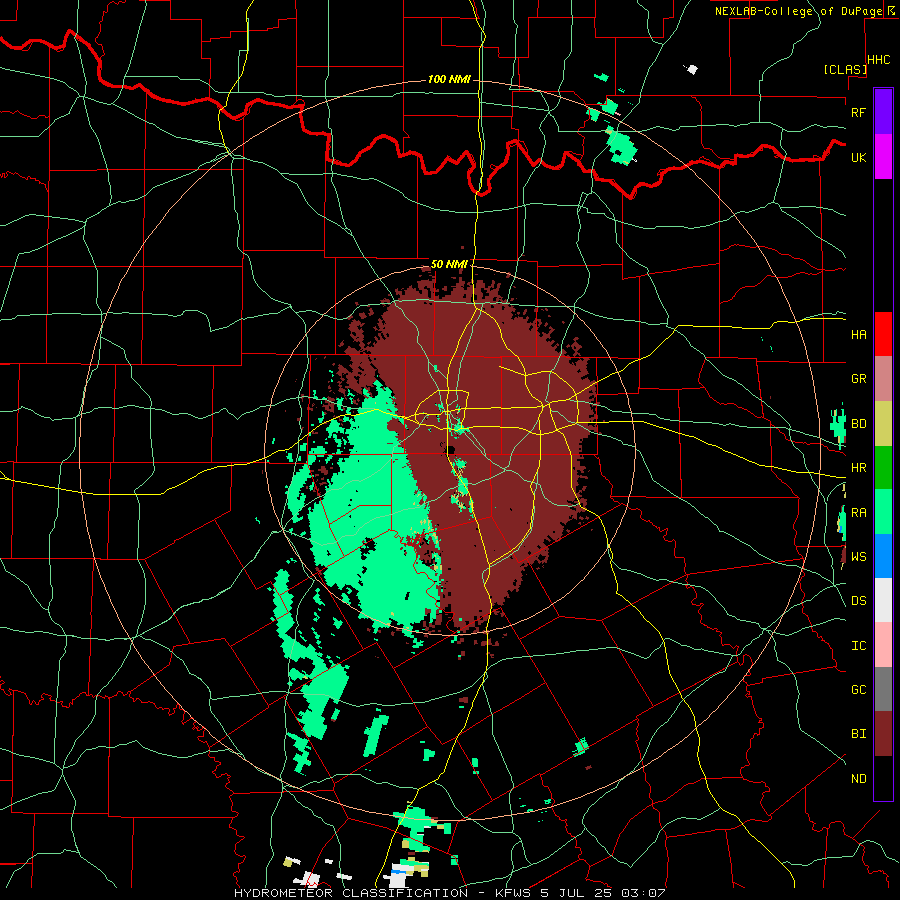Click the RF legend label
The image size is (900, 900).
pos(858,112)
